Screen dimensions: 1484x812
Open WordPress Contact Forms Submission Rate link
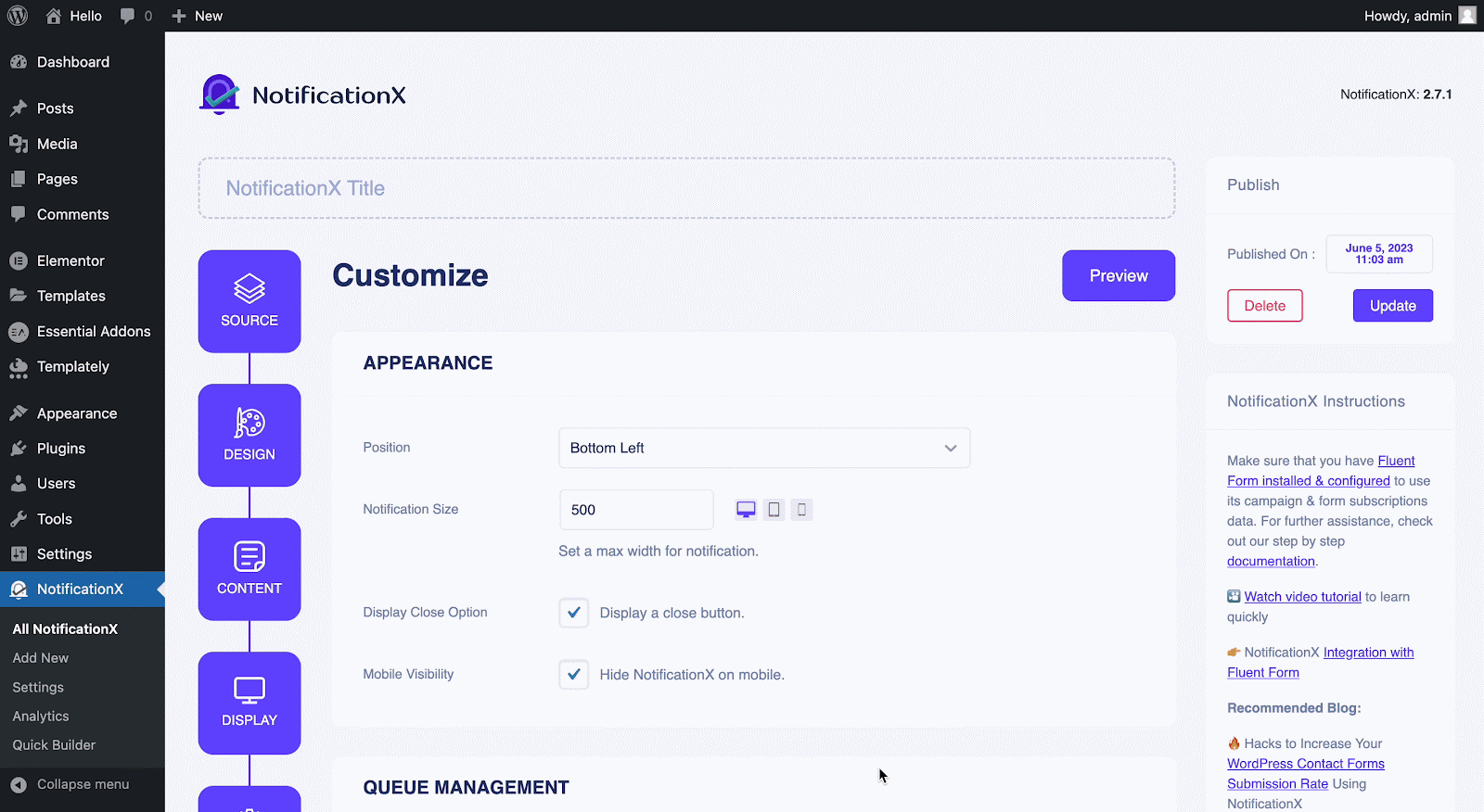coord(1305,764)
